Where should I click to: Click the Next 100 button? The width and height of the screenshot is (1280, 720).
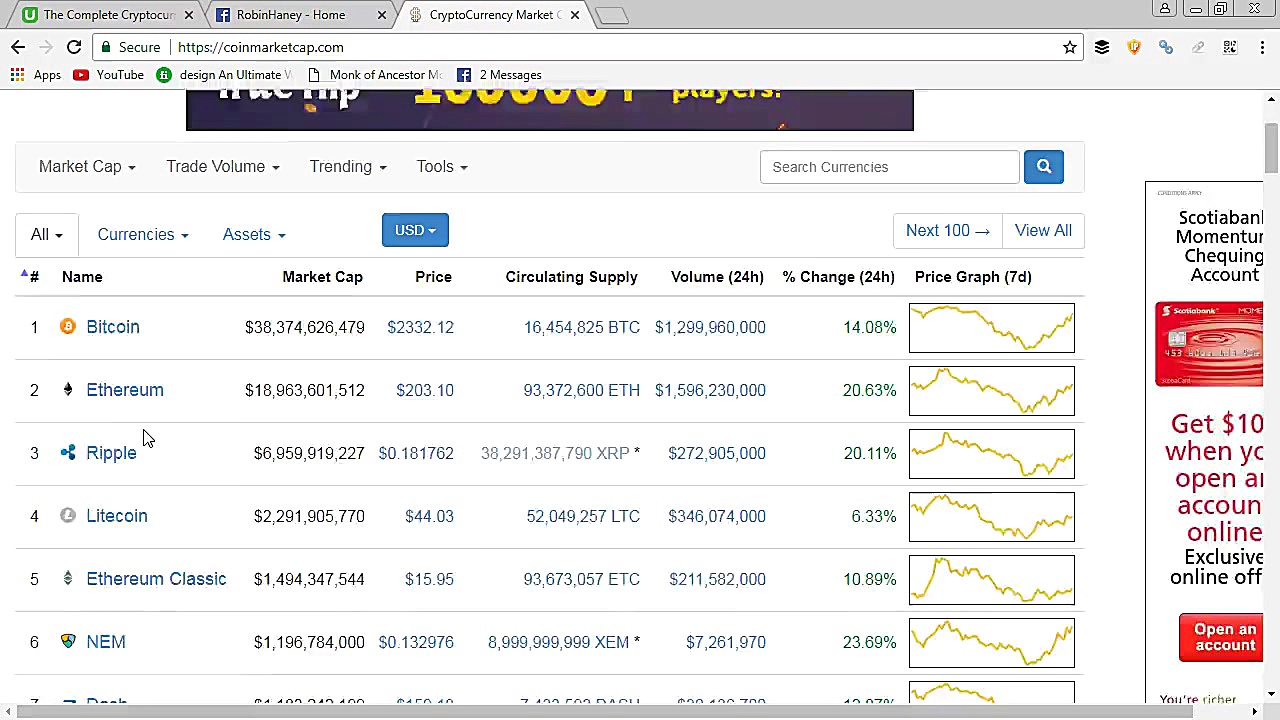pos(947,231)
